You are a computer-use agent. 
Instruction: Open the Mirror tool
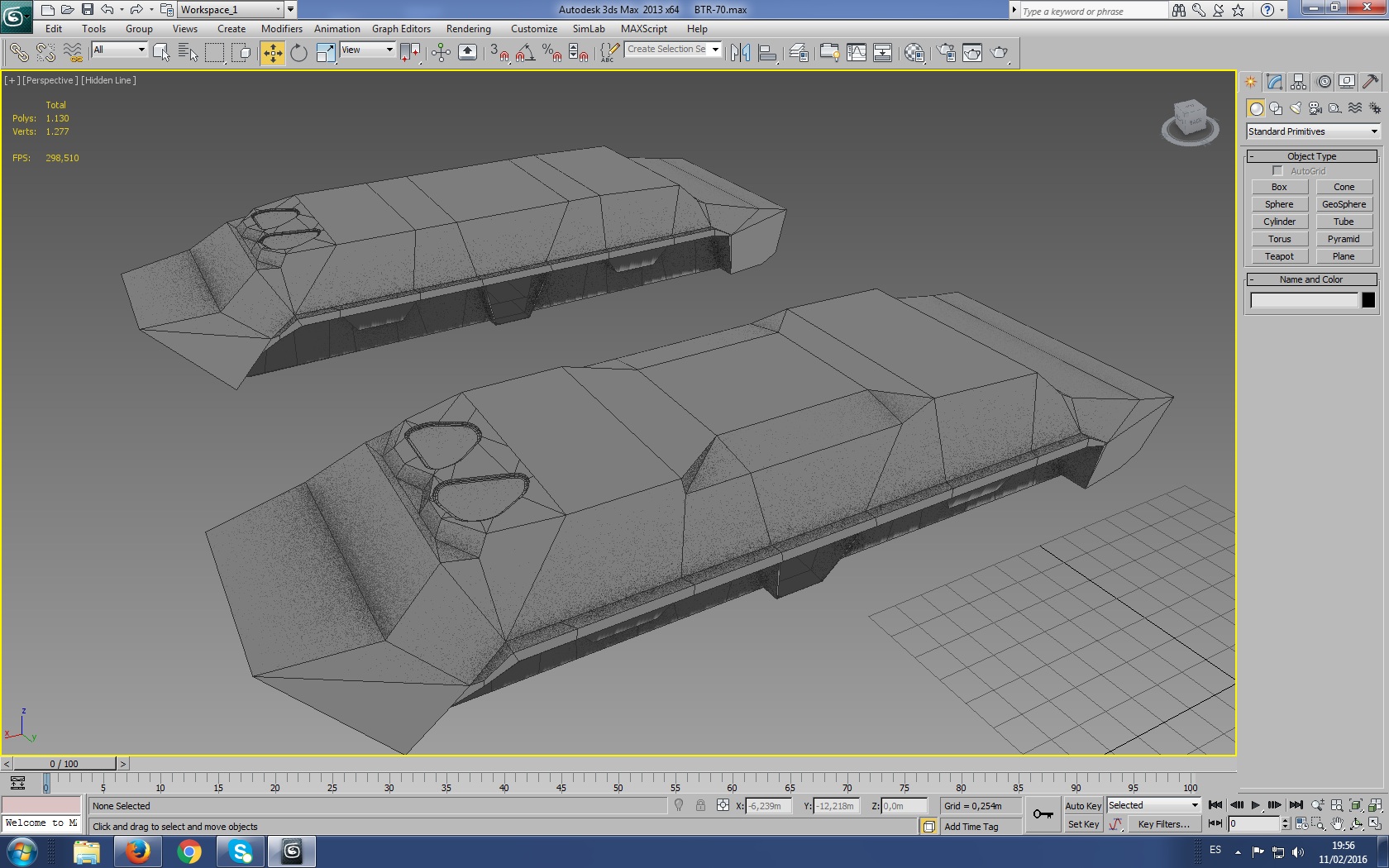tap(740, 53)
